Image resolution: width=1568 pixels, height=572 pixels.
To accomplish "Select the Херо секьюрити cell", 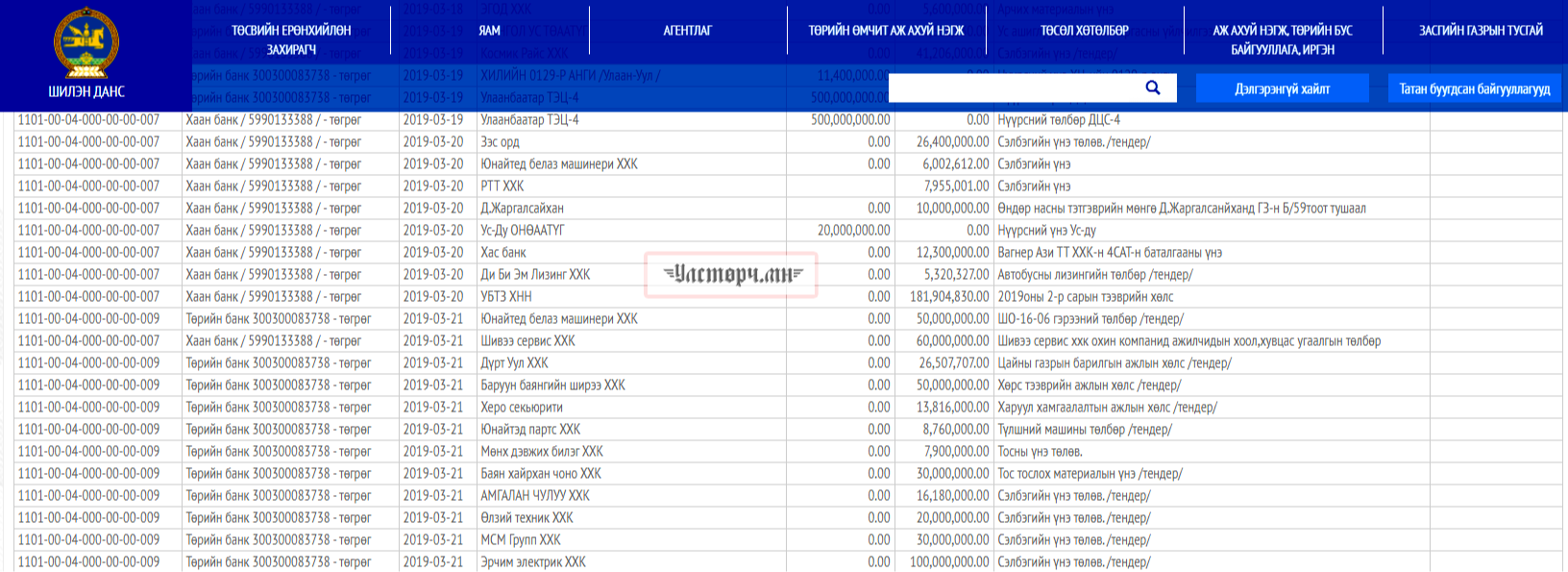I will tap(522, 408).
